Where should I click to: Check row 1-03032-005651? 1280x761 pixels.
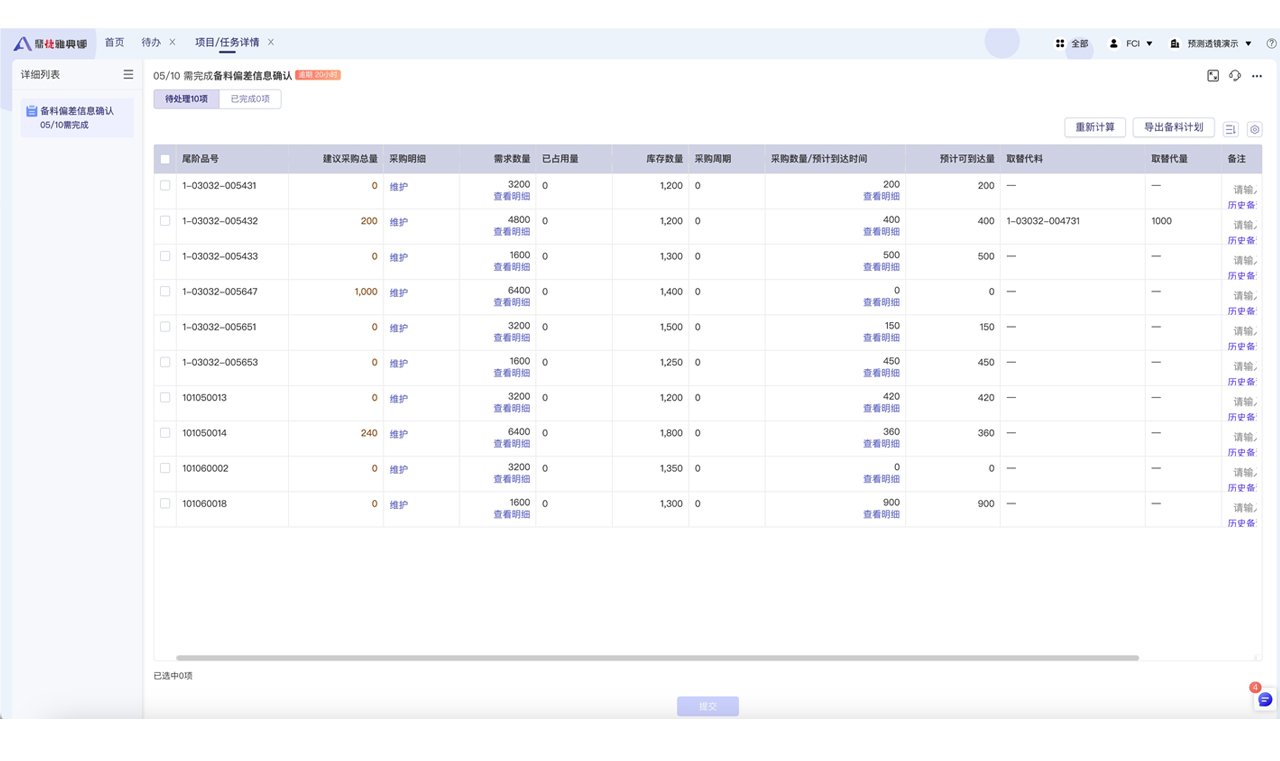point(165,326)
